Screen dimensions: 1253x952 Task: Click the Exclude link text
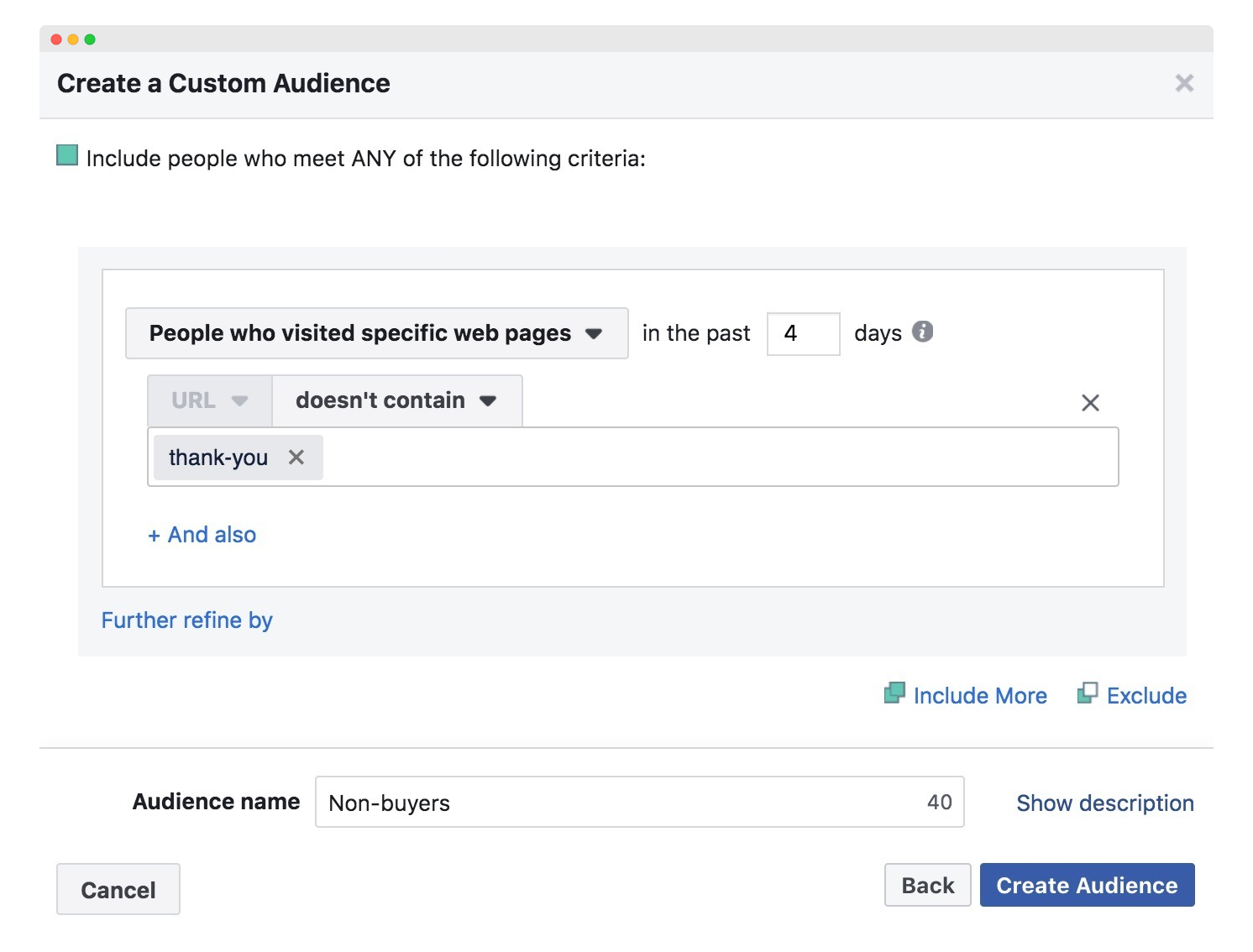point(1146,696)
